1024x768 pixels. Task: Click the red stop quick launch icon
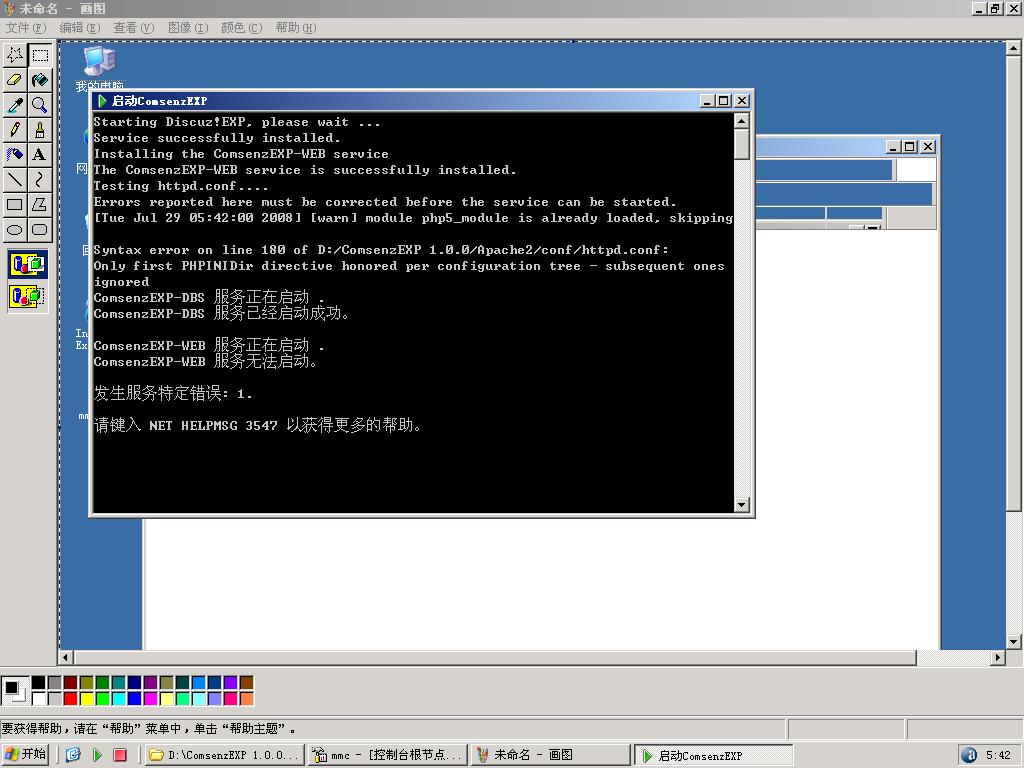(x=120, y=755)
